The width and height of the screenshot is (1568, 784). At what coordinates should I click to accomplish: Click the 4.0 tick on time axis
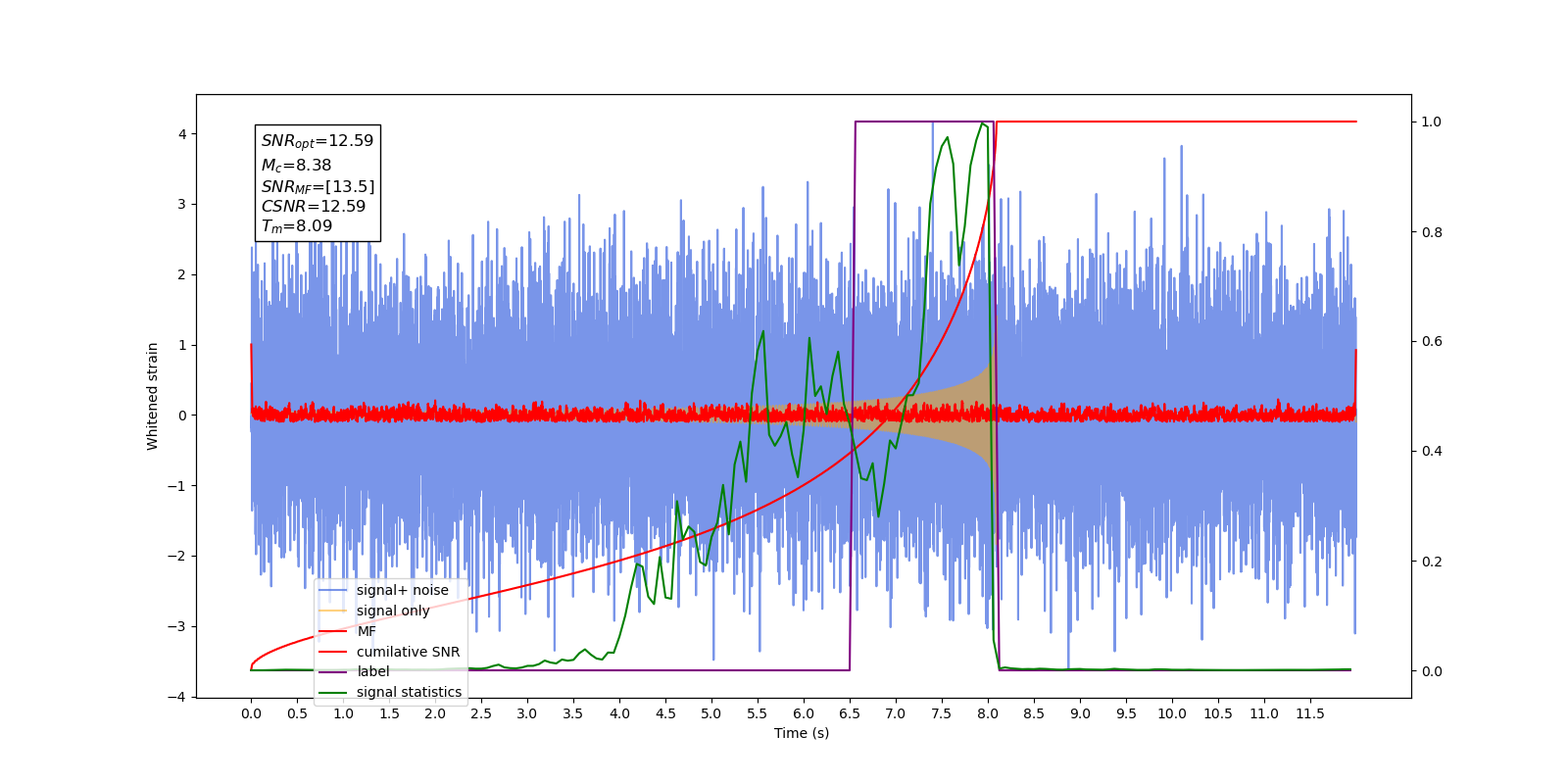(x=619, y=713)
